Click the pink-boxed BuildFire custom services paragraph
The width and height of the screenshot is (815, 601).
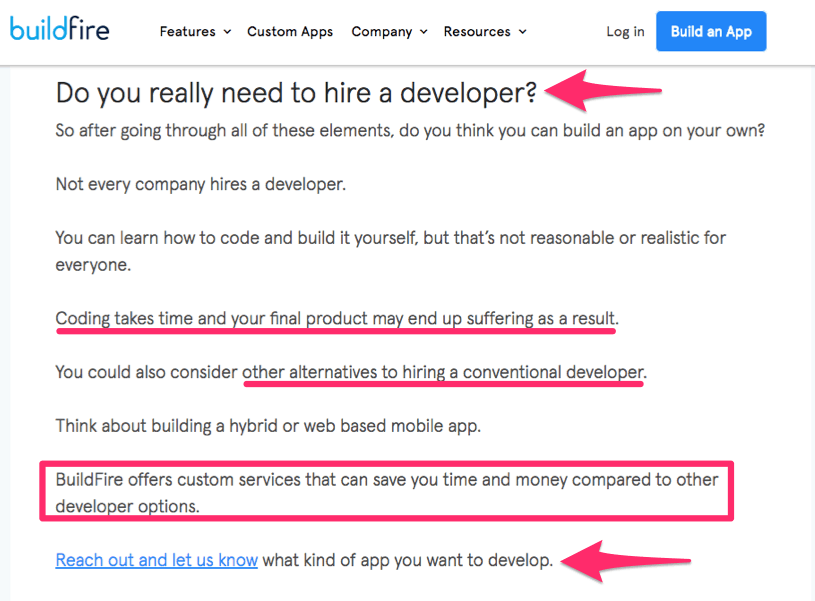(x=386, y=492)
